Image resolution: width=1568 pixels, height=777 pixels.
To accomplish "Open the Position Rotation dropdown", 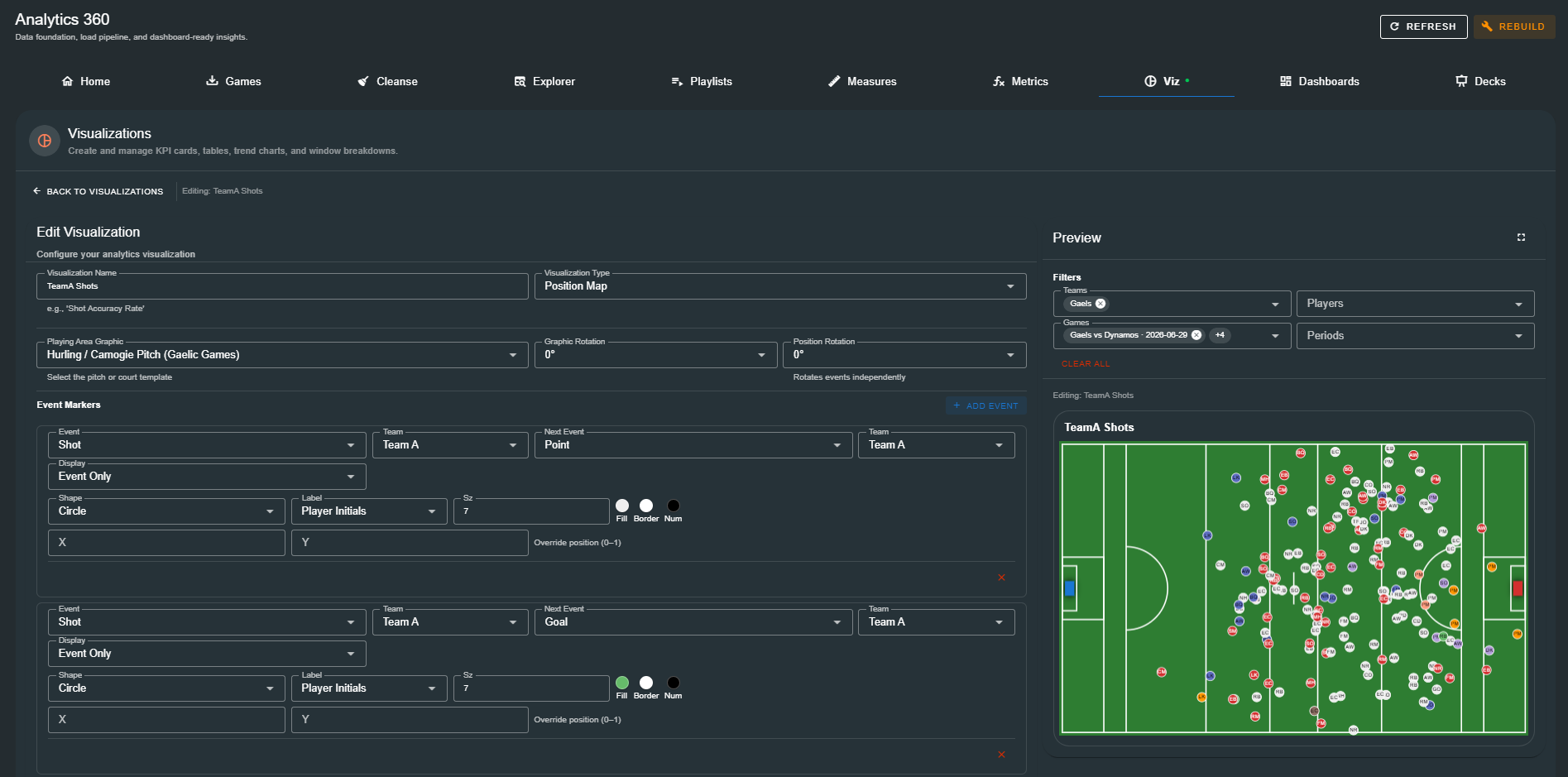I will pos(904,355).
